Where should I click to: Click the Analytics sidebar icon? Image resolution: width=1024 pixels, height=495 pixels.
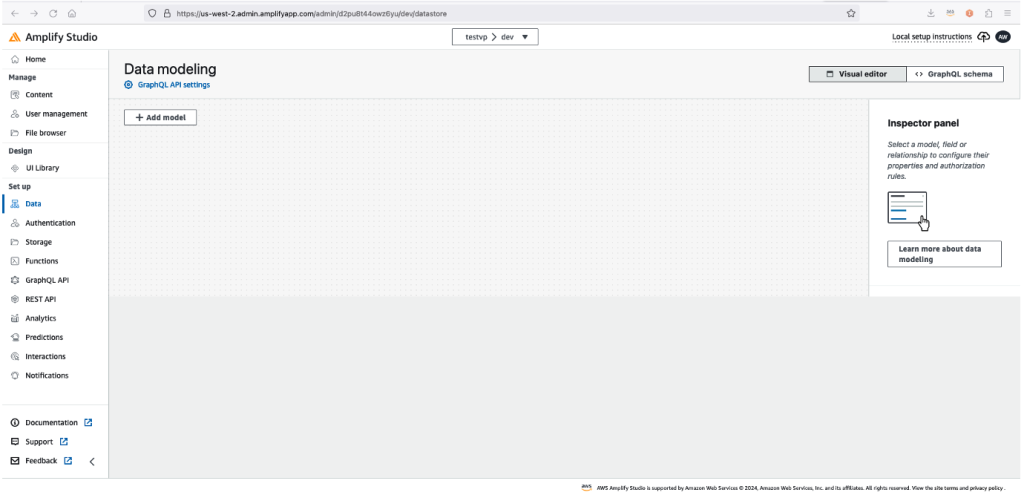tap(15, 318)
